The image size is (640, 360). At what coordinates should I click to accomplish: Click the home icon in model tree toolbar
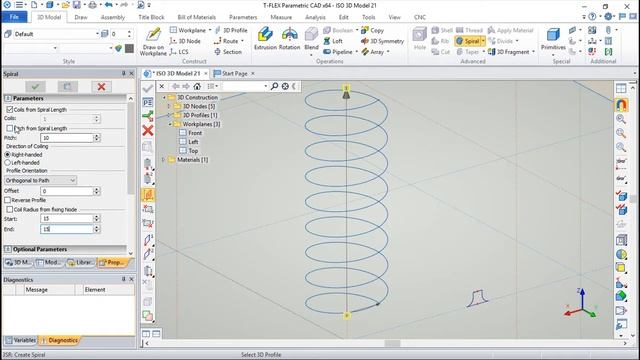click(x=197, y=86)
